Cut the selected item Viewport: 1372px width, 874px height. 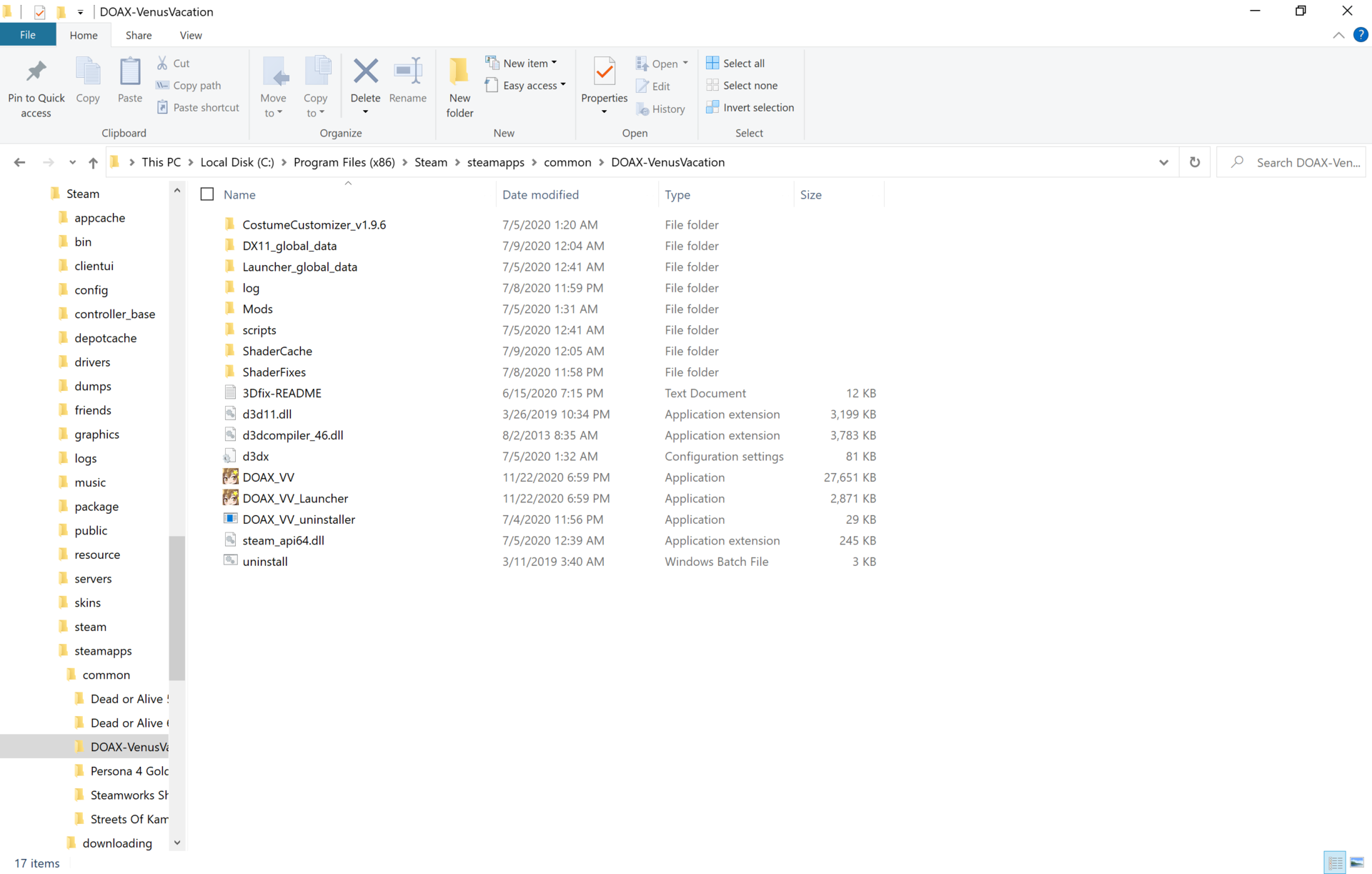pyautogui.click(x=174, y=63)
